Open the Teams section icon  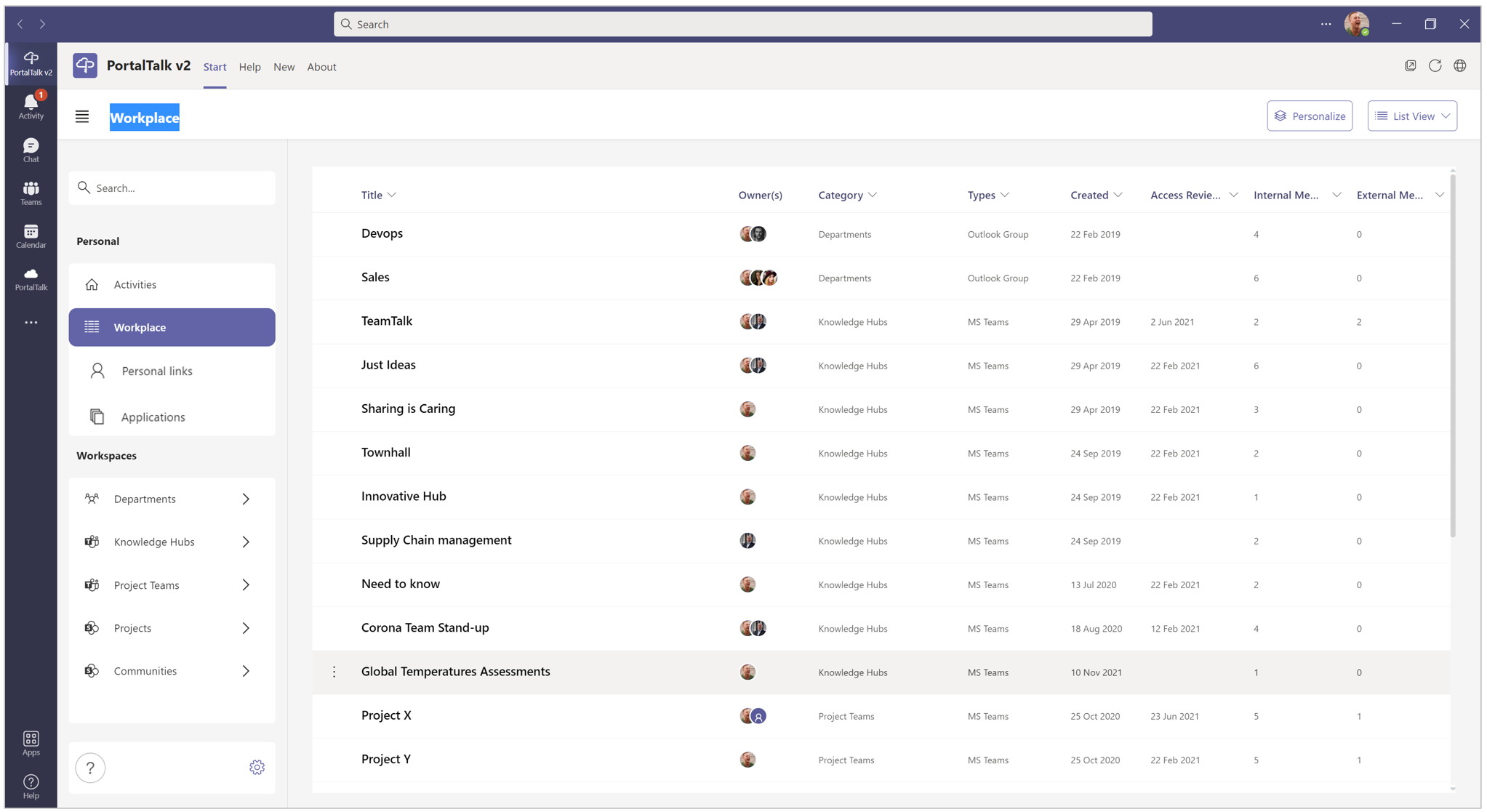pyautogui.click(x=31, y=193)
